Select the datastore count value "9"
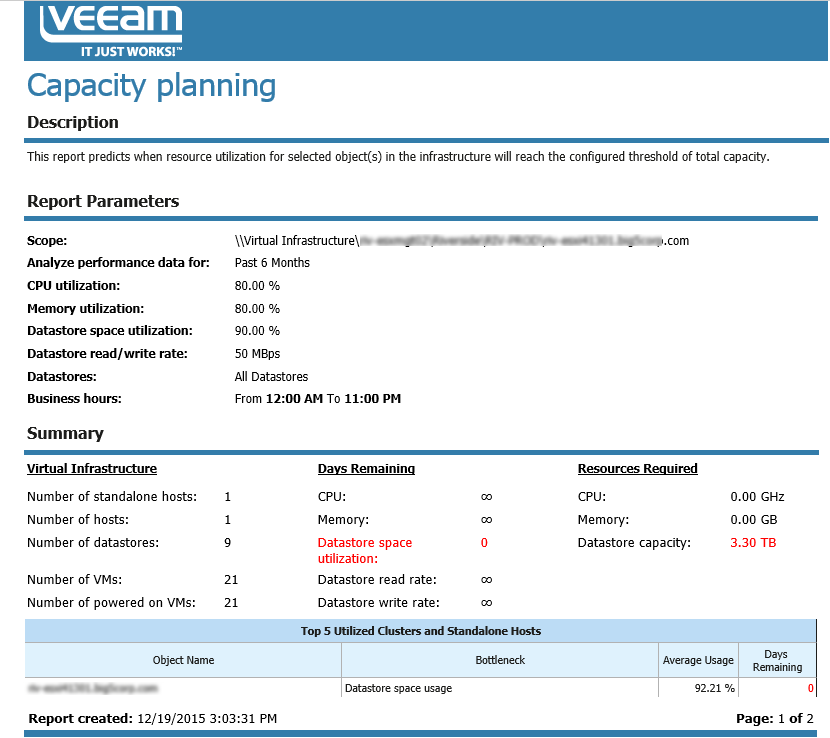The height and width of the screenshot is (738, 830). click(228, 543)
